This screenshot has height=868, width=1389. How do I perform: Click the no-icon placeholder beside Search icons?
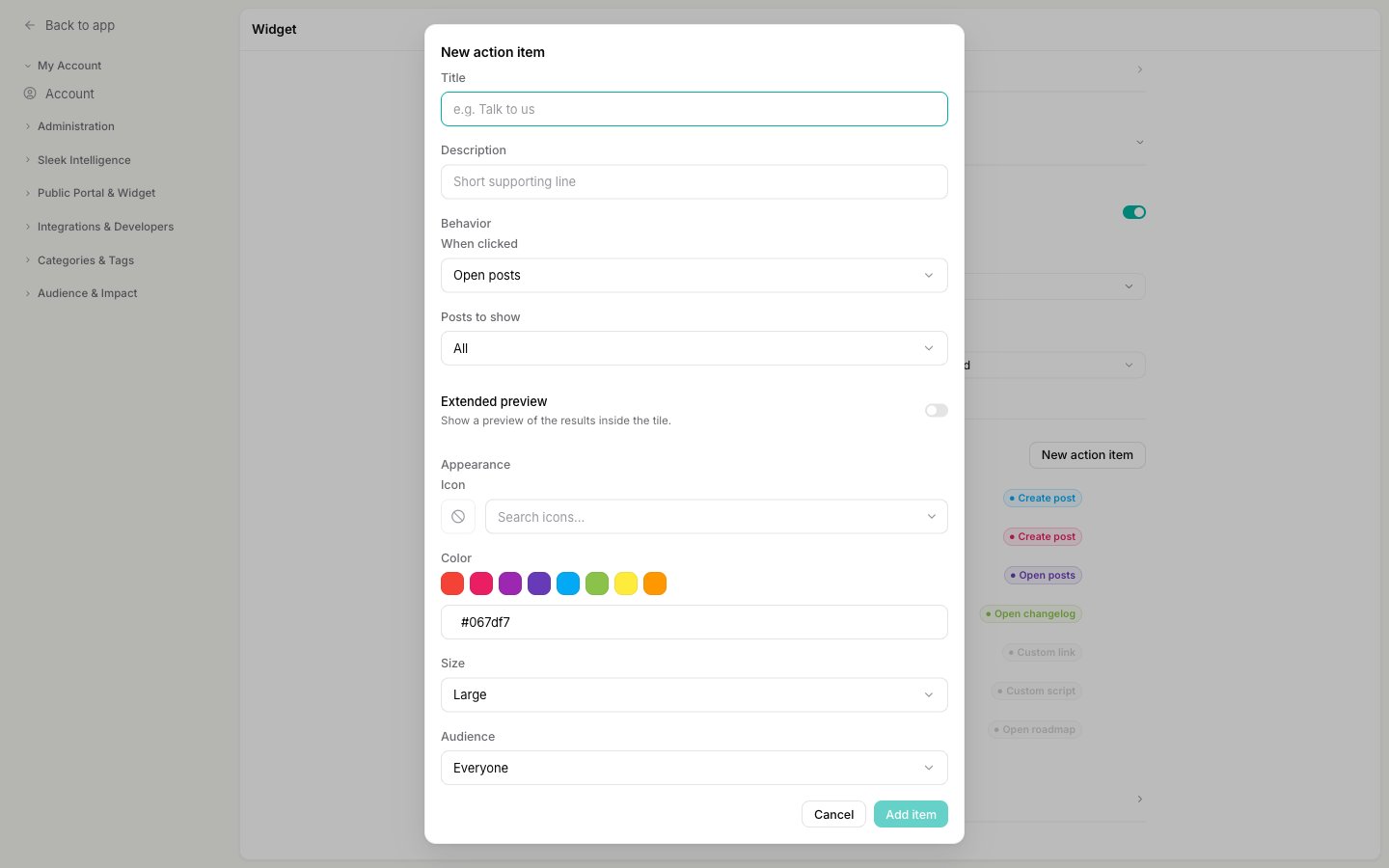458,517
